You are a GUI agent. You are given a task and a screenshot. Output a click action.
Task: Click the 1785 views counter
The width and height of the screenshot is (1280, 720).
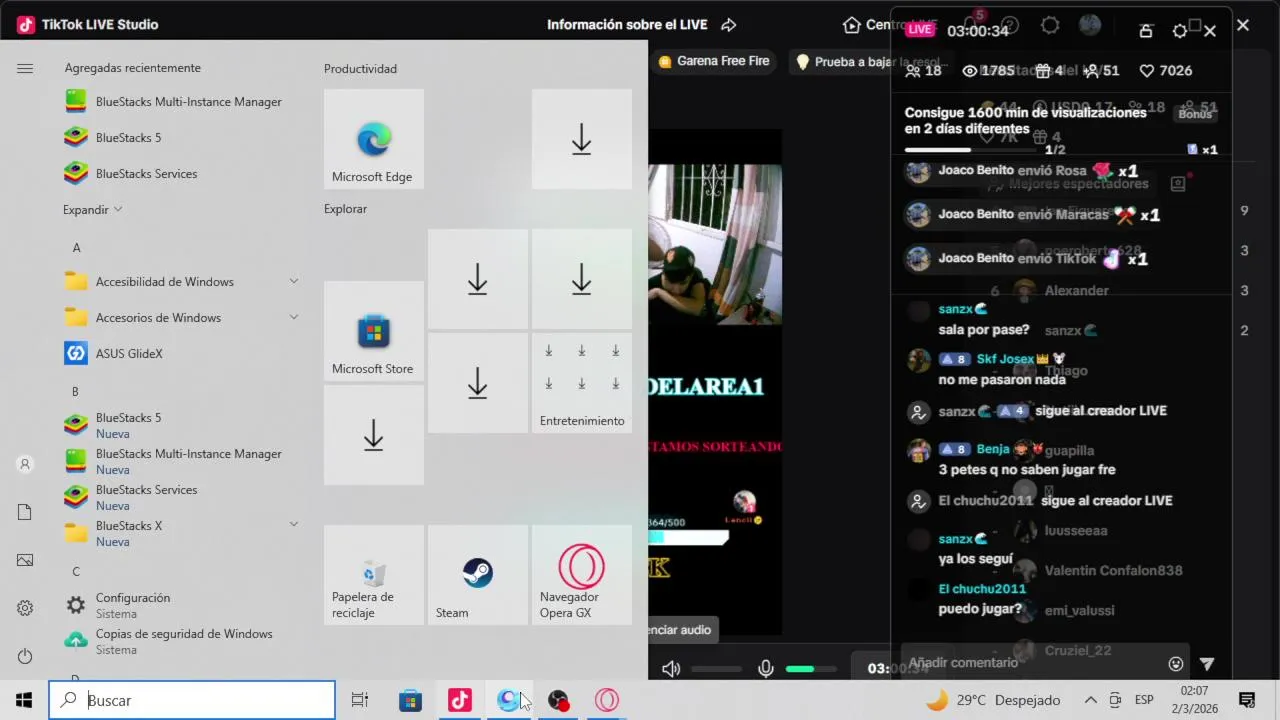click(x=988, y=71)
